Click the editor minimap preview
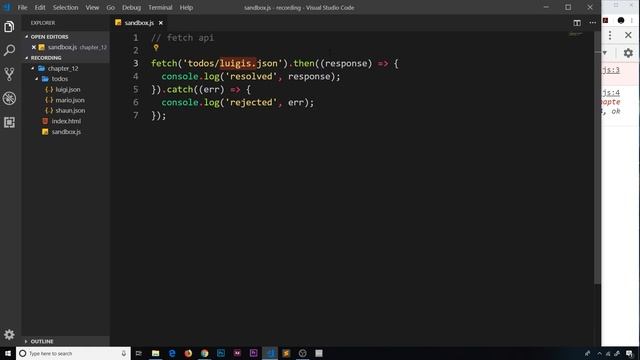Viewport: 640px width, 360px height. click(x=576, y=35)
